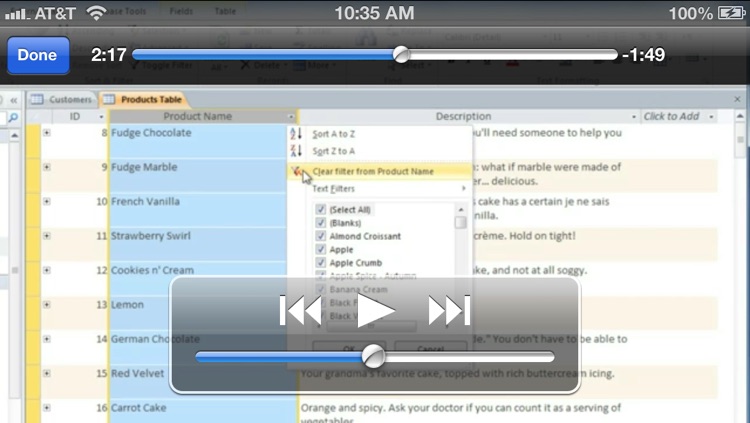750x423 pixels.
Task: Skip forward to next track
Action: 450,311
